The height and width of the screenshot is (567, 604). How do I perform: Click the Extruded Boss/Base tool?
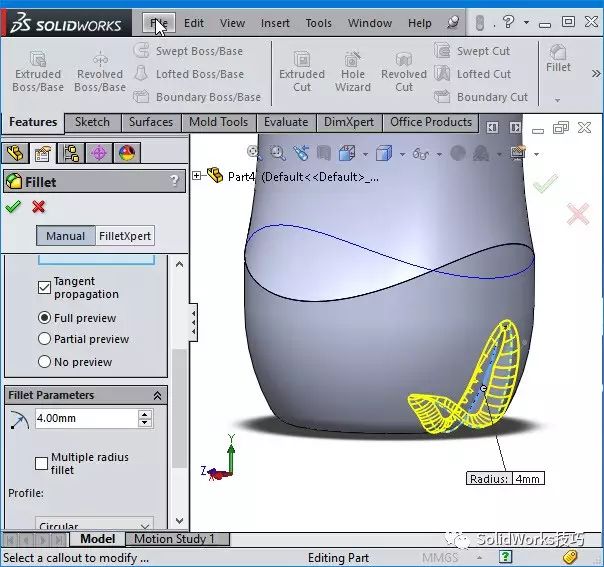[x=38, y=72]
